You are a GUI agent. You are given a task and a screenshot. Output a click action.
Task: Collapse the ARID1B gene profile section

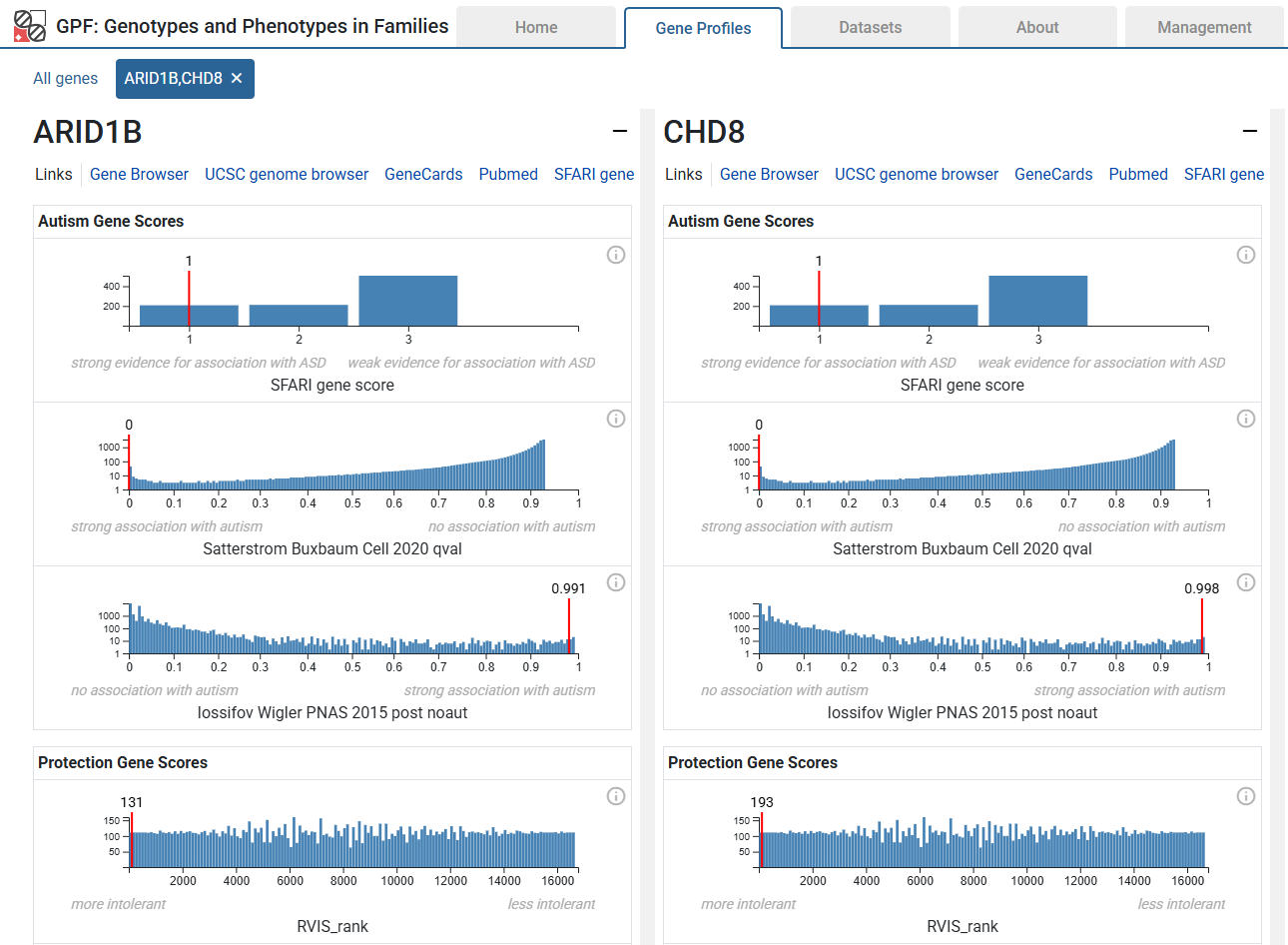tap(620, 130)
